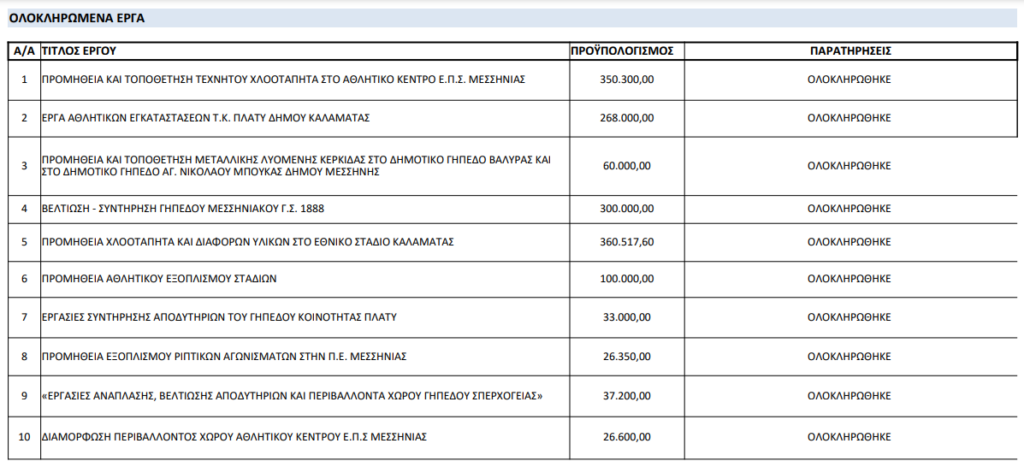
Task: Click row number 5 in Α/Α column
Action: click(x=25, y=242)
